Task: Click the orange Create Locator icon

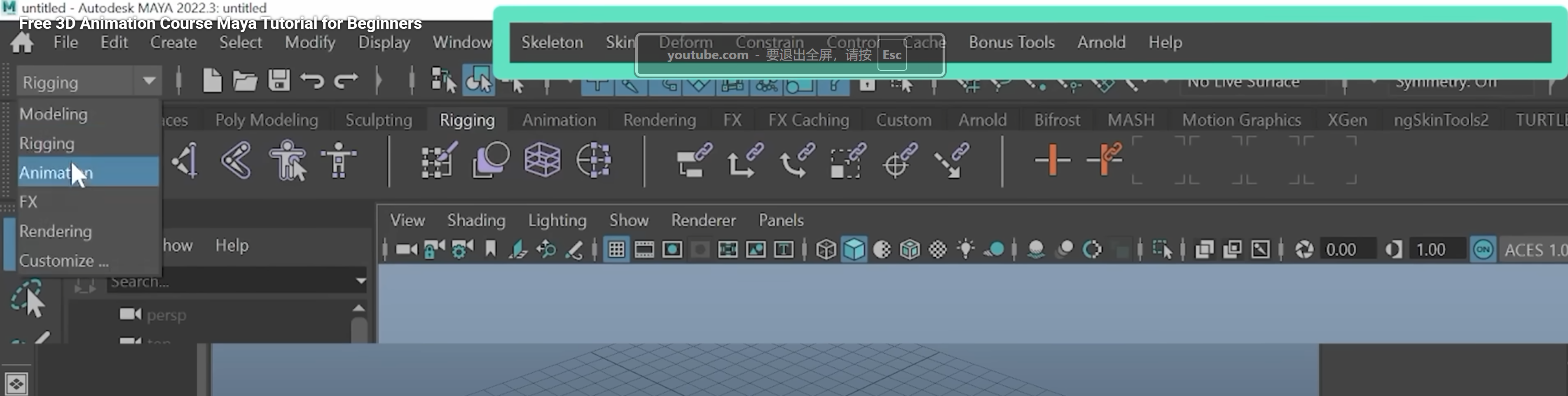Action: coord(1053,161)
